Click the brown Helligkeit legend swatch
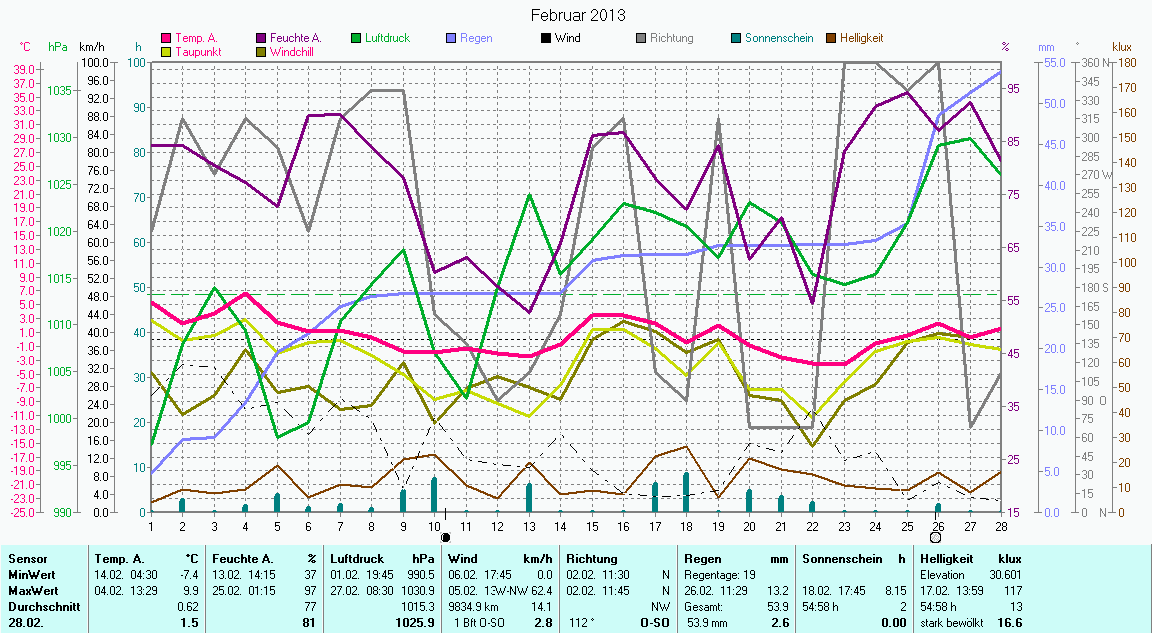Screen dimensions: 1152x633 [831, 38]
